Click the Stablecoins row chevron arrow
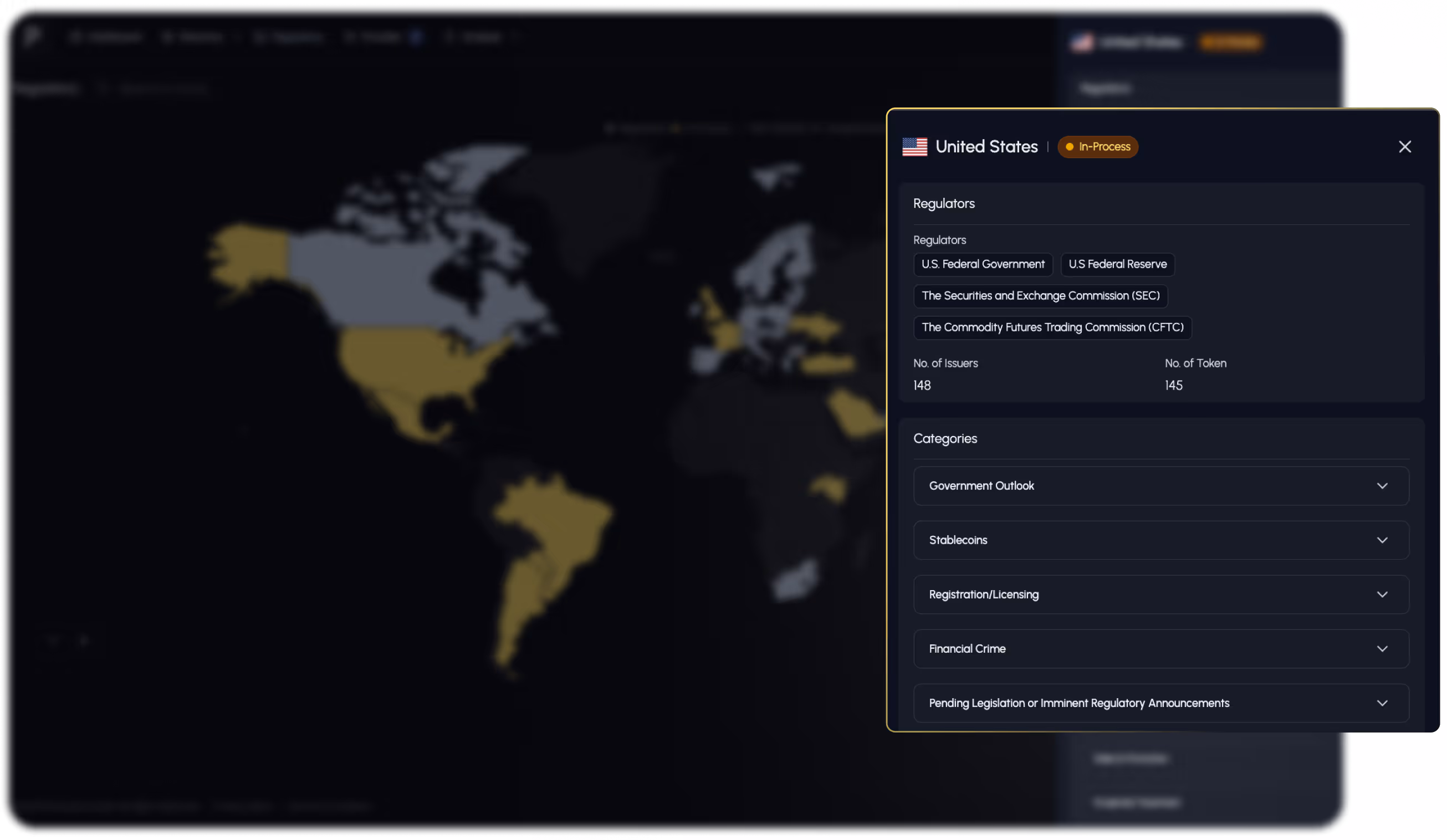The image size is (1447, 840). (1382, 540)
